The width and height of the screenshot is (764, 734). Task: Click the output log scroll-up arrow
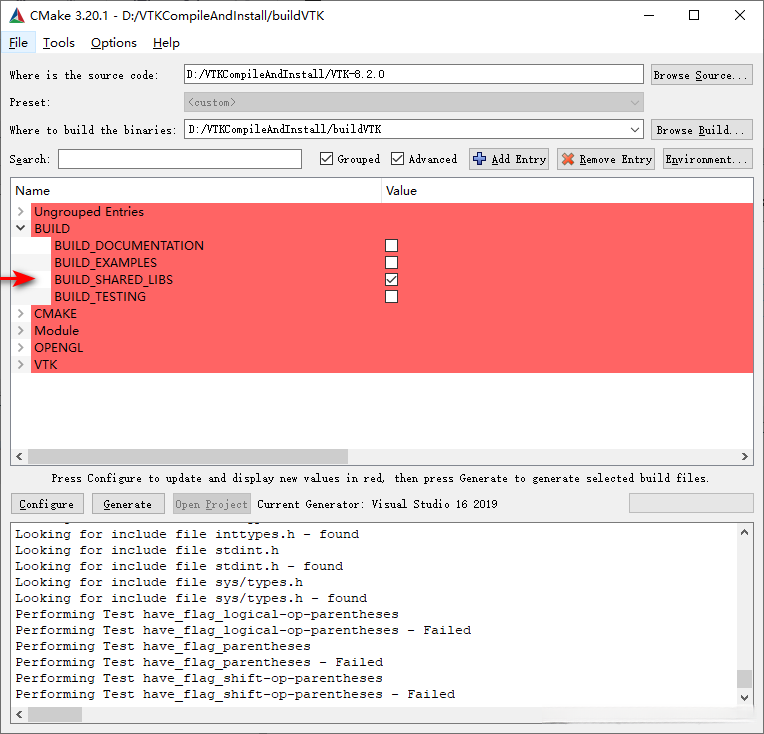[744, 532]
